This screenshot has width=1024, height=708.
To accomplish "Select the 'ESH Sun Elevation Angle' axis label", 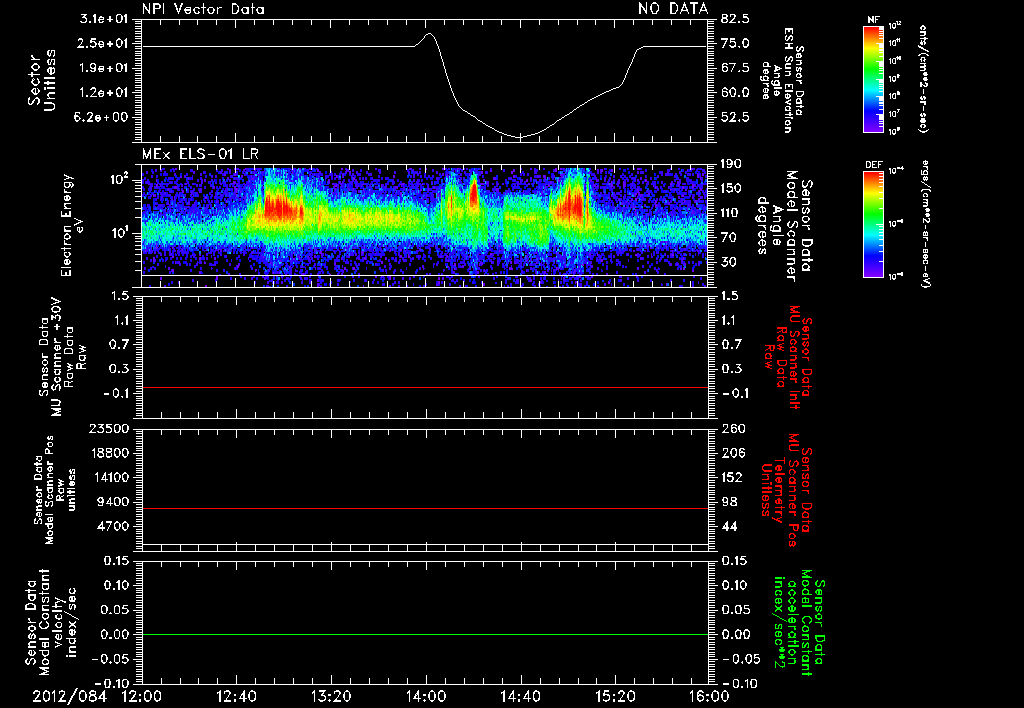I will pos(782,80).
